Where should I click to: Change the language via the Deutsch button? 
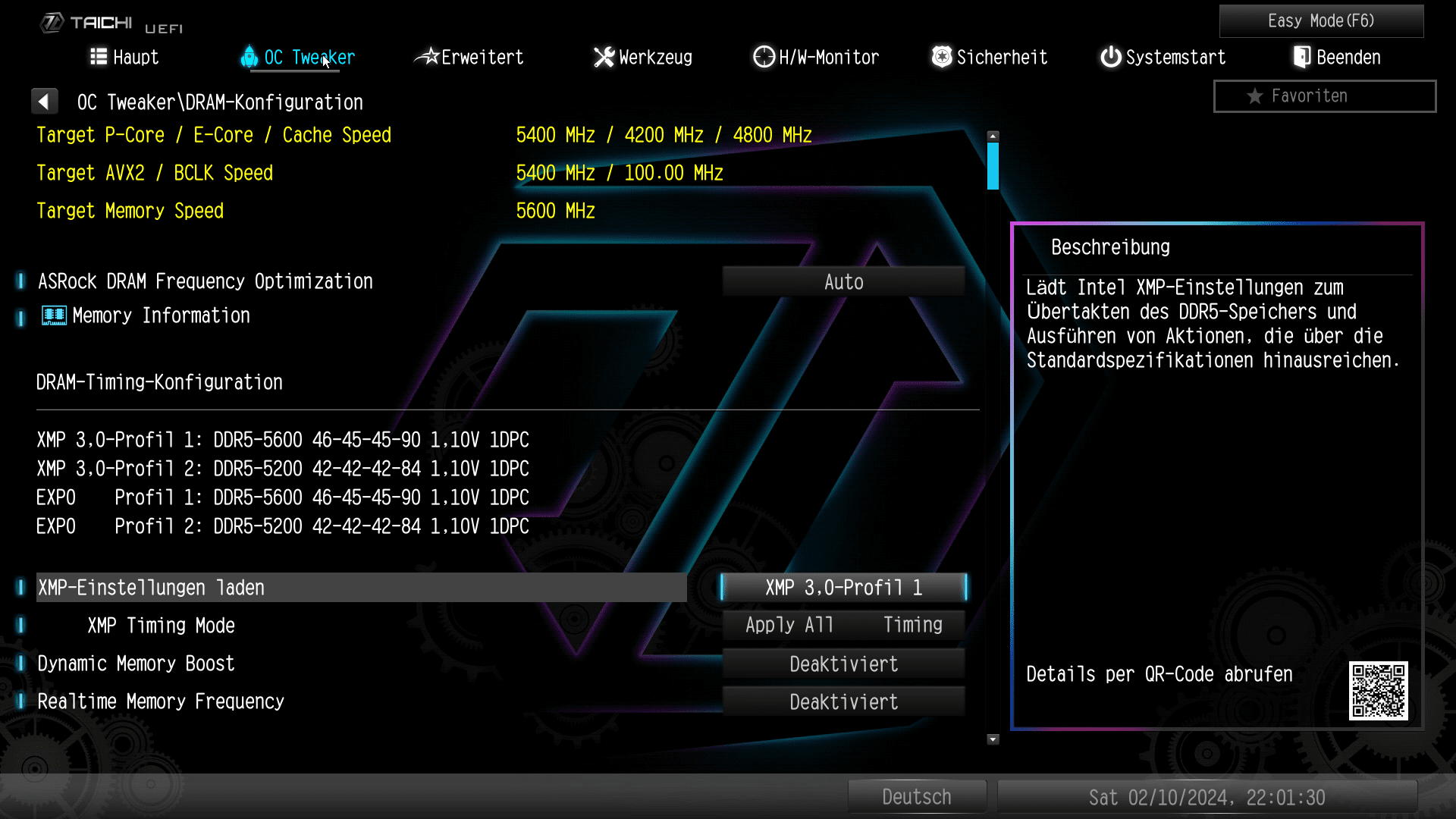pyautogui.click(x=916, y=797)
